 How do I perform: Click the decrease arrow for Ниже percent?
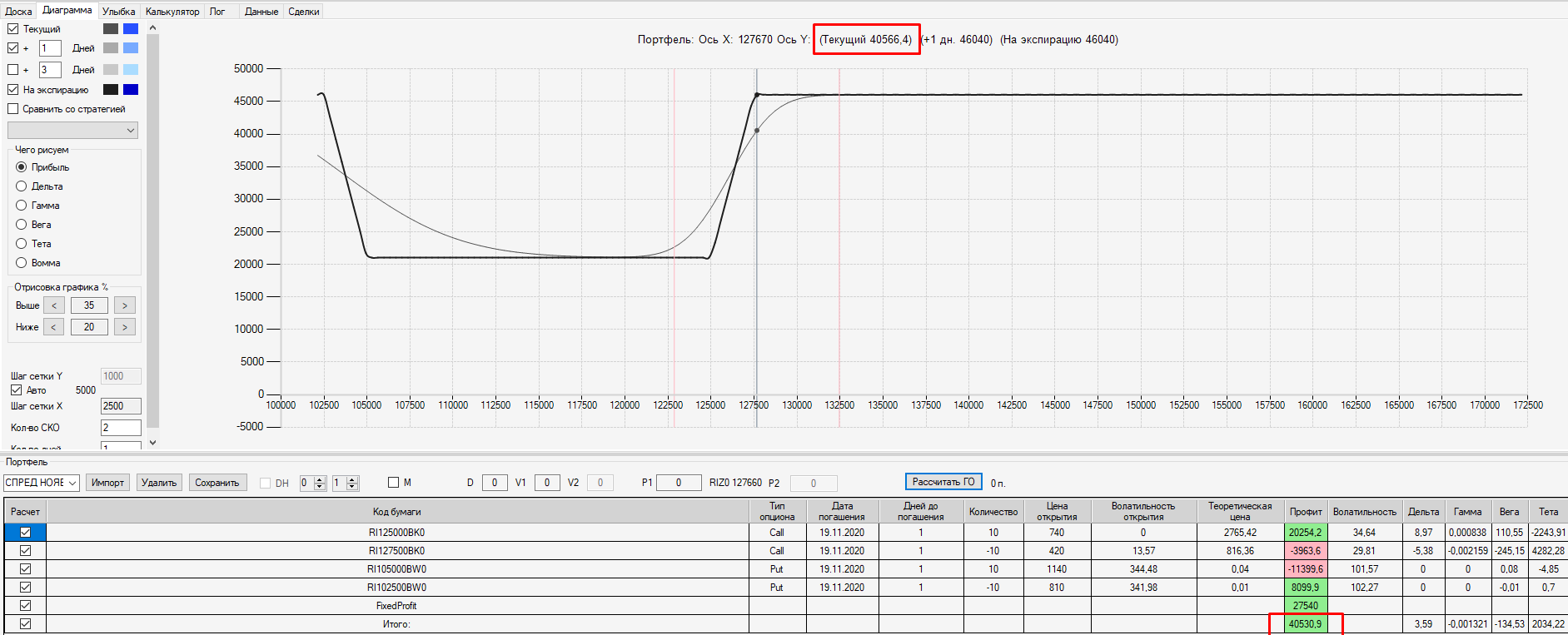(x=53, y=327)
